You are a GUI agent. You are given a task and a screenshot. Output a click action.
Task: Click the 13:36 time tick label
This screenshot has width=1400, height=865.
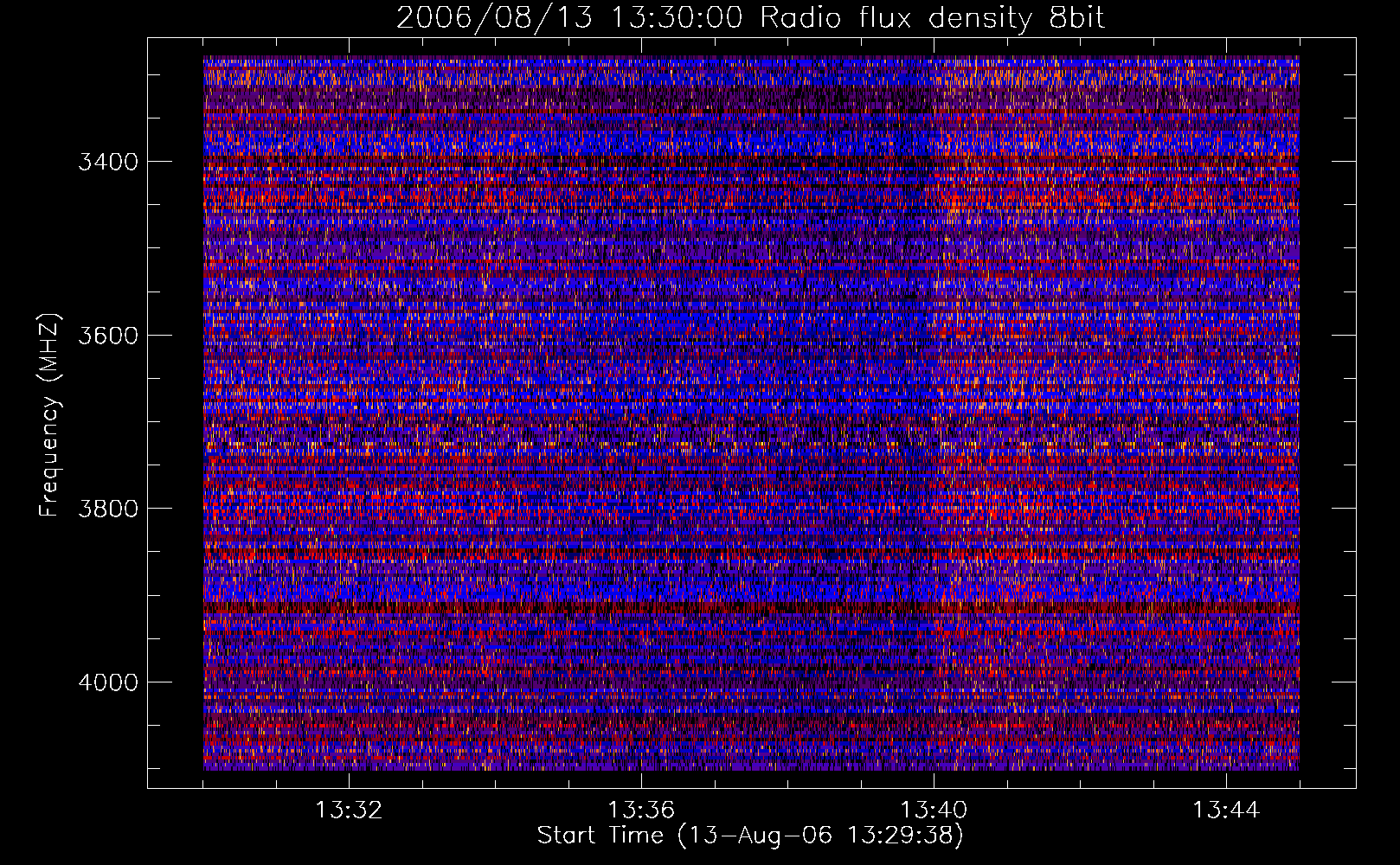pos(641,811)
